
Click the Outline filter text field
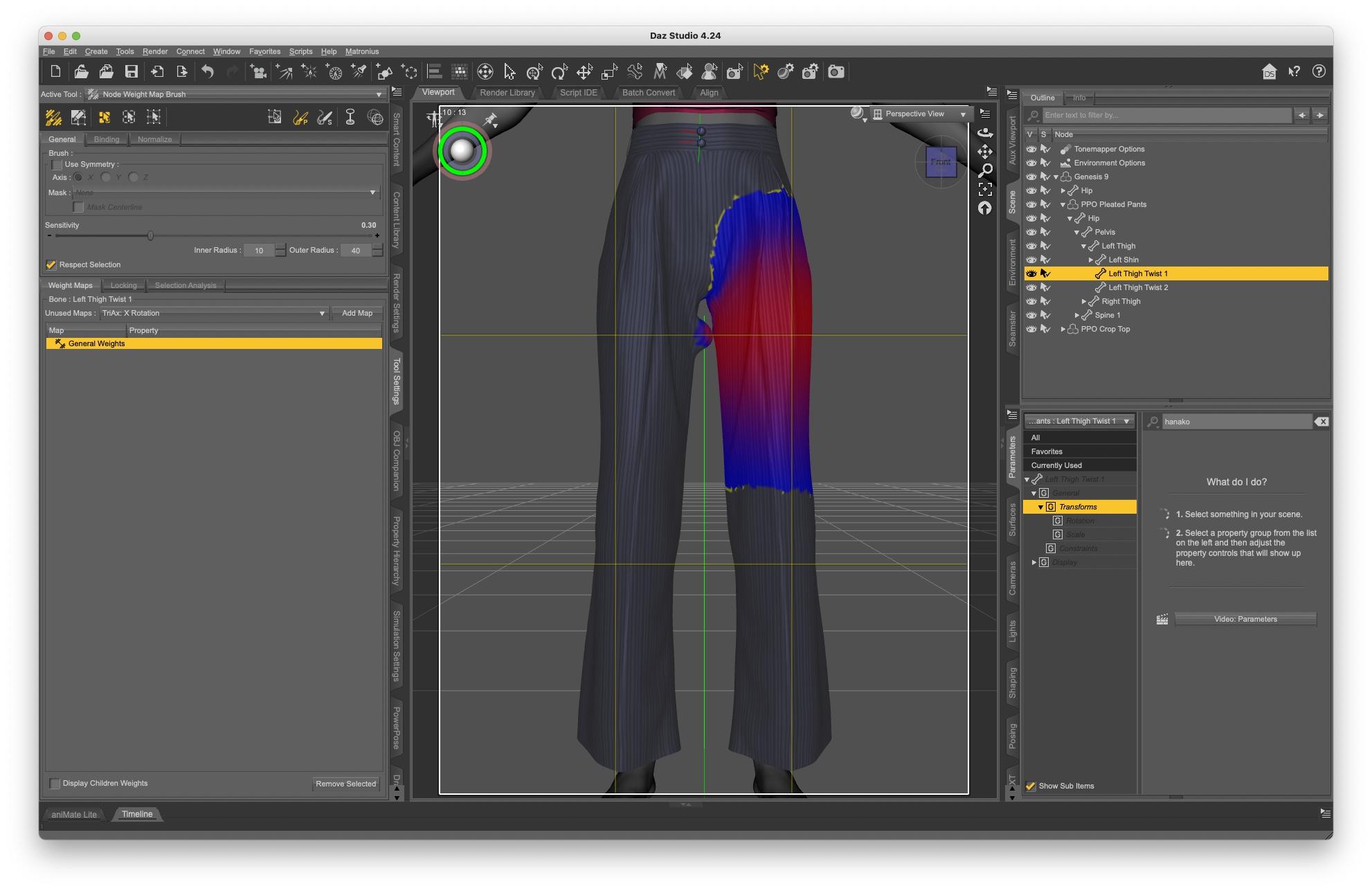coord(1165,116)
